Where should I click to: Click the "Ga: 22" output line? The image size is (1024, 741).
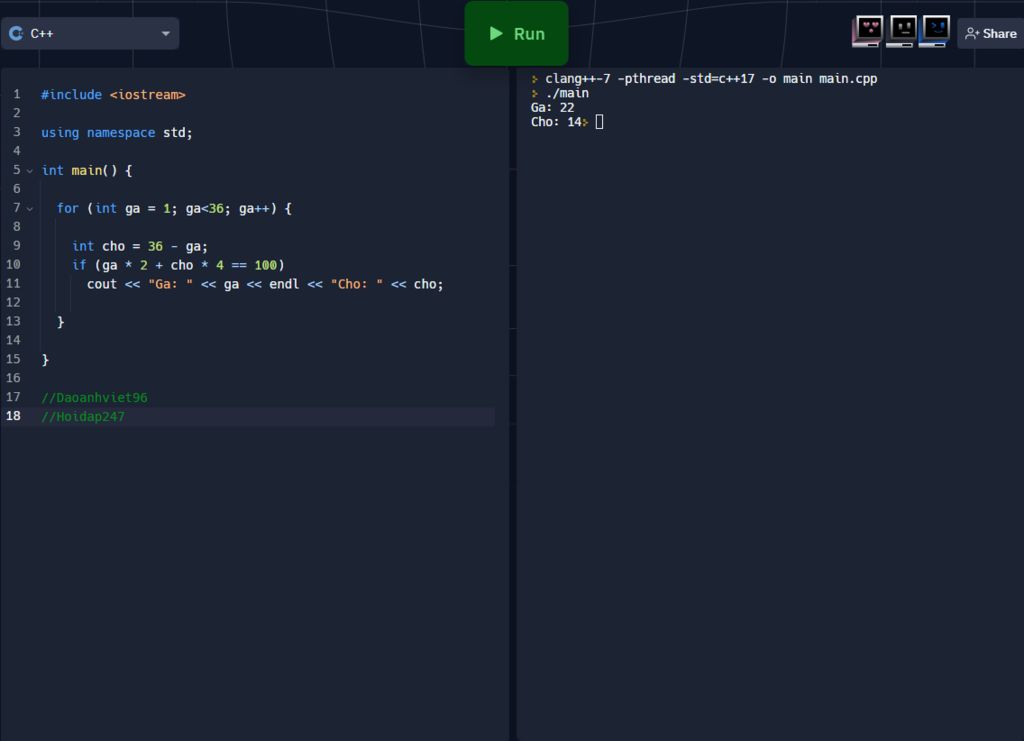click(553, 108)
